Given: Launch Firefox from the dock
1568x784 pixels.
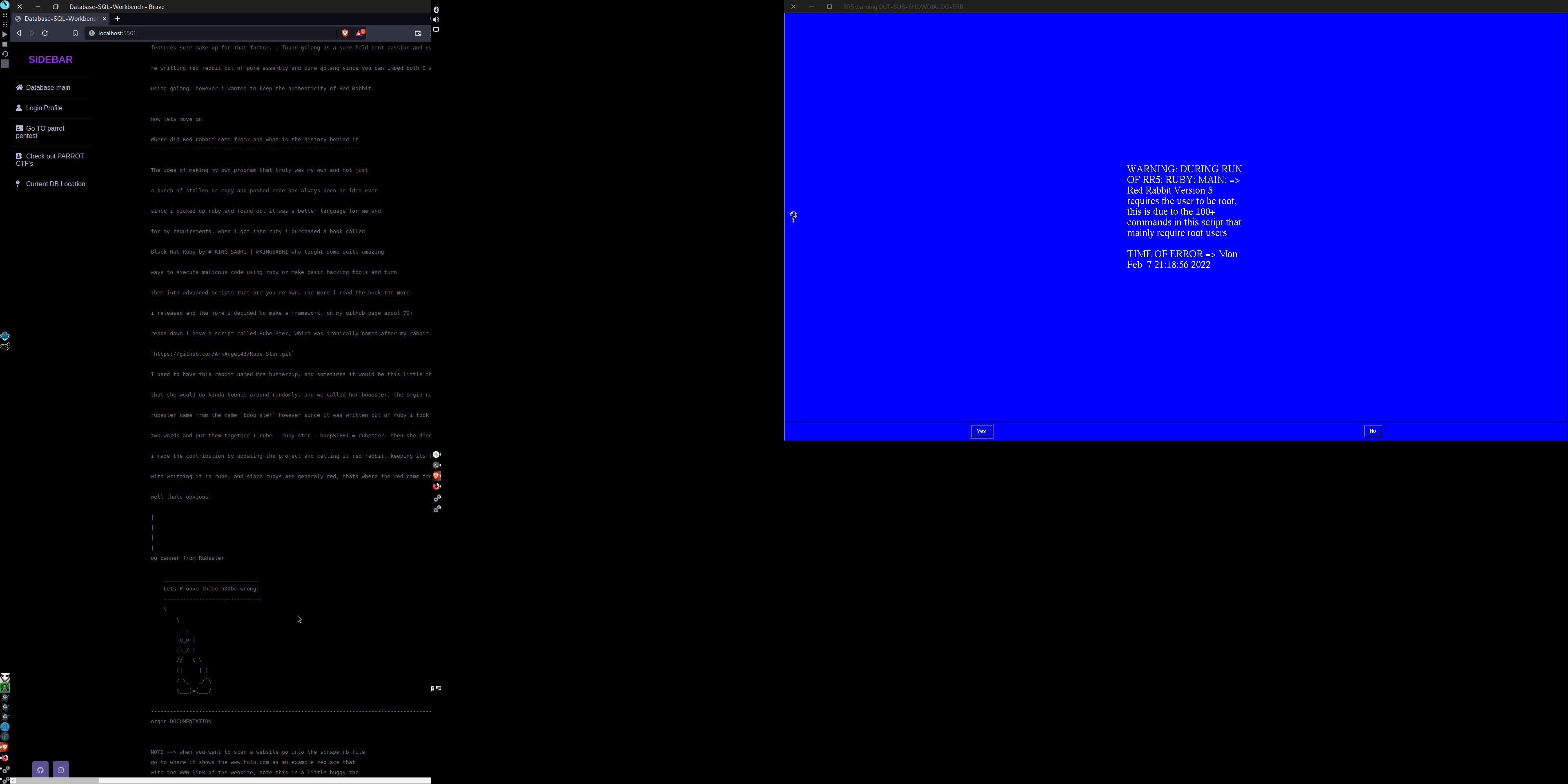Looking at the screenshot, I should (x=5, y=758).
